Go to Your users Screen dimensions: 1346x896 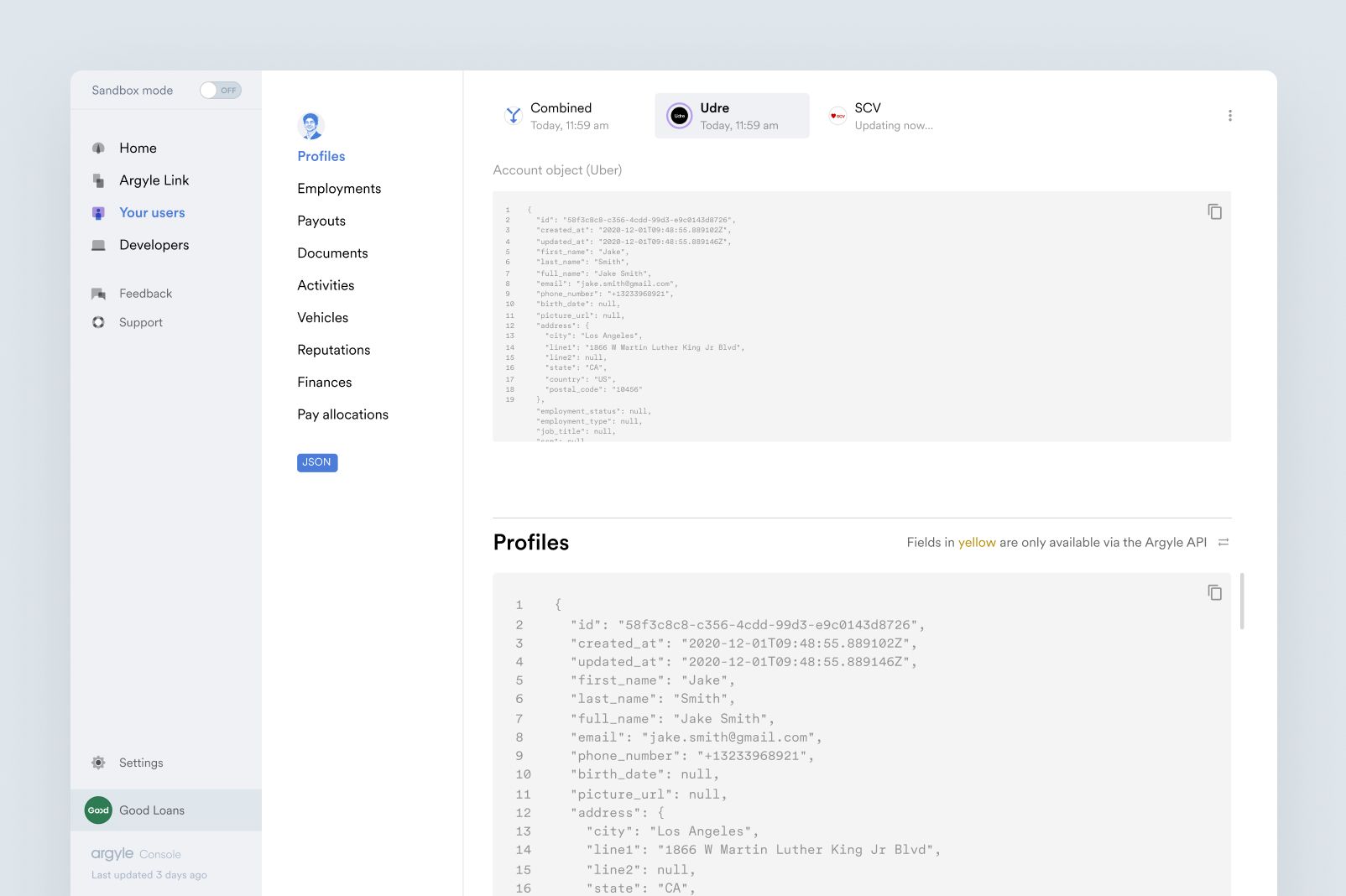152,213
